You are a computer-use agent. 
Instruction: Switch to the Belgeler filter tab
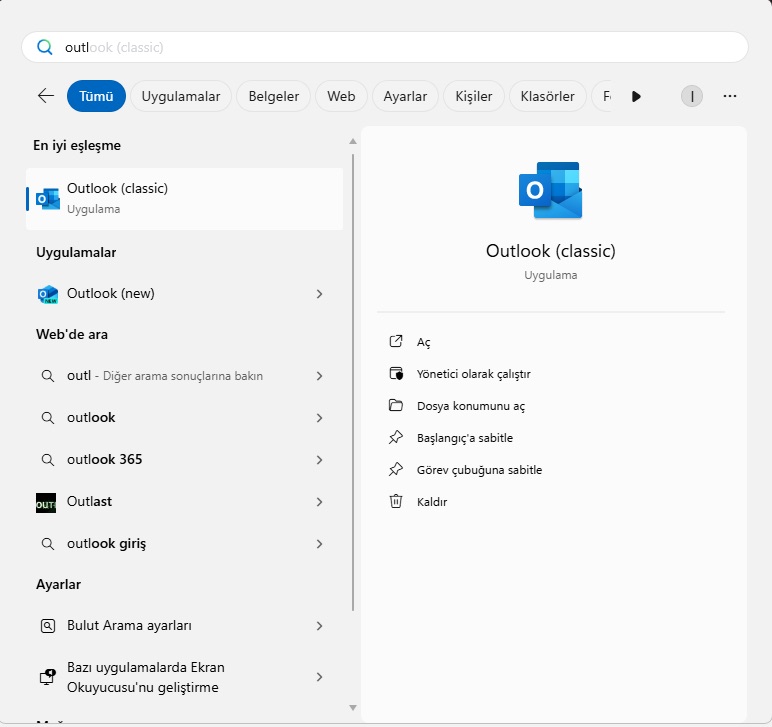coord(273,96)
